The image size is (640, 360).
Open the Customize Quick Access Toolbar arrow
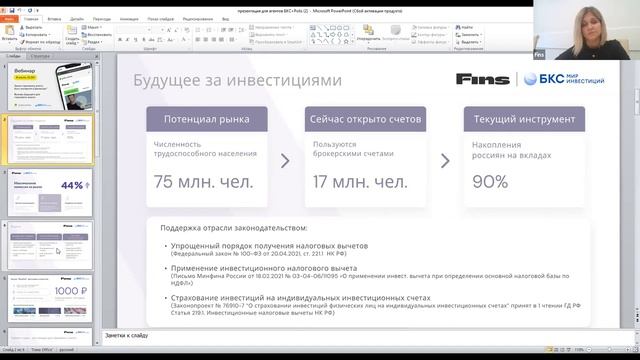[37, 11]
